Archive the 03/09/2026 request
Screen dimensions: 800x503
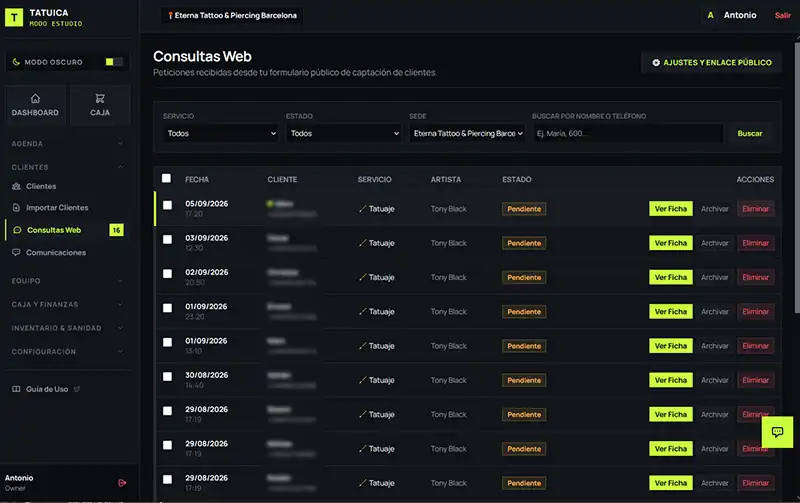tap(714, 243)
